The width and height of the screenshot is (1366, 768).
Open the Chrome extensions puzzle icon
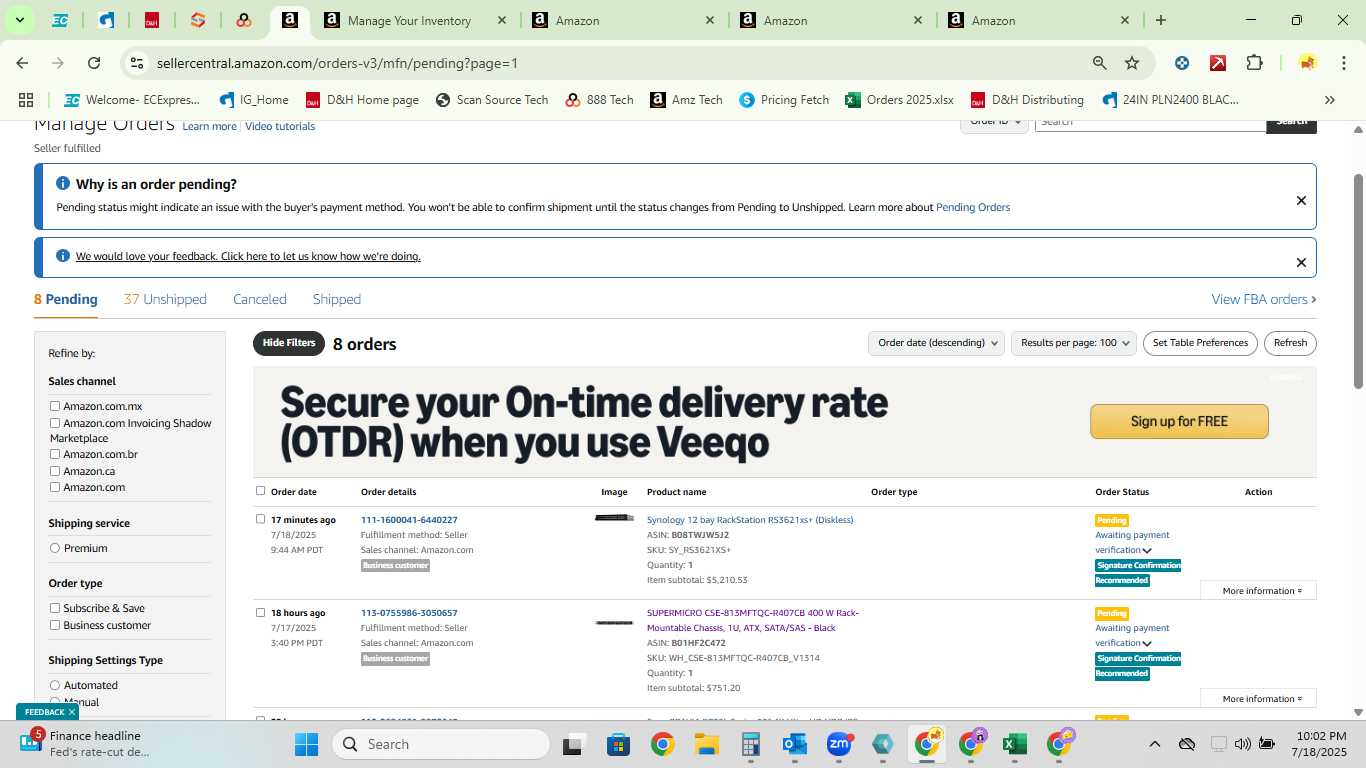tap(1254, 63)
